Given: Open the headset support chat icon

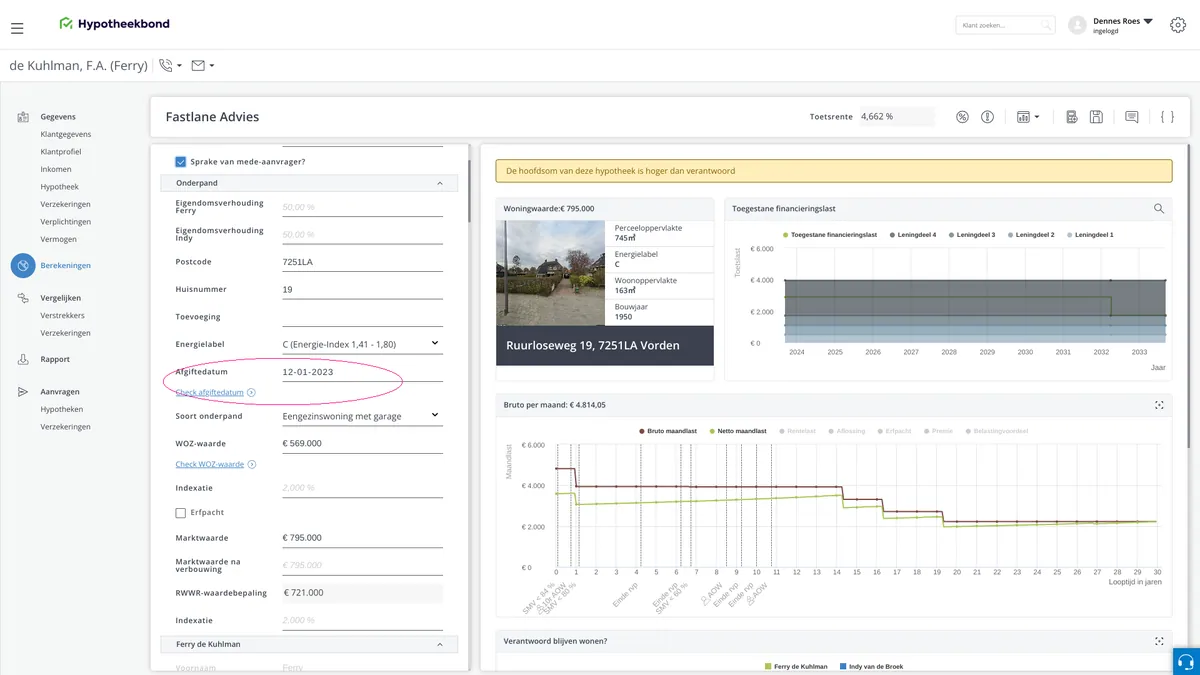Looking at the screenshot, I should coord(1186,662).
